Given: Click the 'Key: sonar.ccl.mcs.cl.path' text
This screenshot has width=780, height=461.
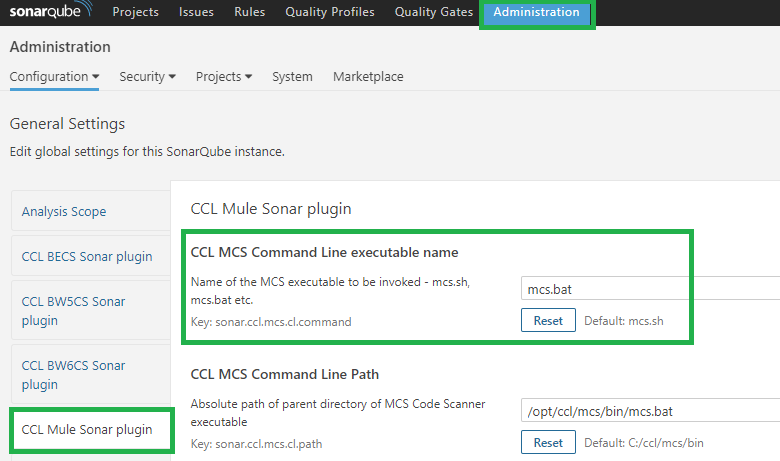Looking at the screenshot, I should coord(256,444).
